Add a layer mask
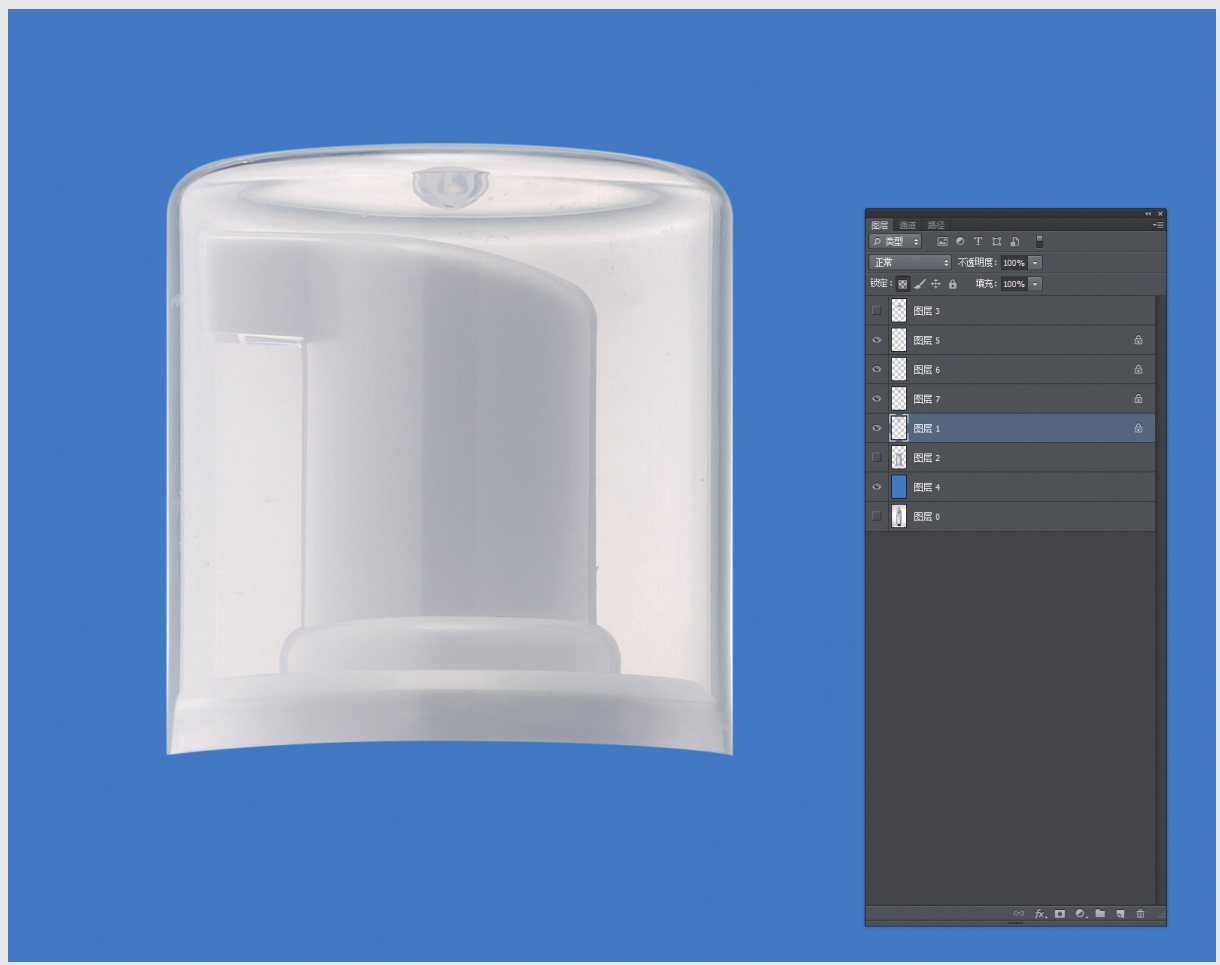Screen dimensions: 1220x965 pos(1060,914)
